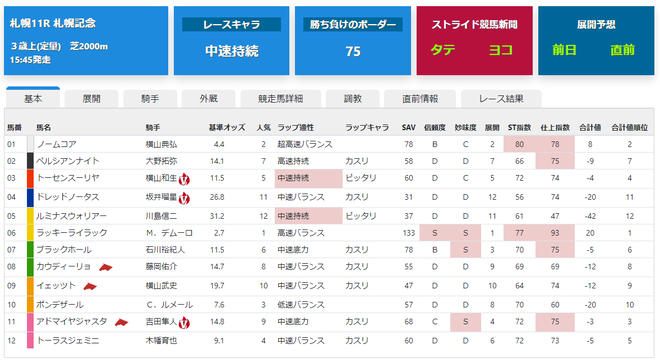
Task: Click jockey name 横山典弘
Action: click(x=161, y=144)
